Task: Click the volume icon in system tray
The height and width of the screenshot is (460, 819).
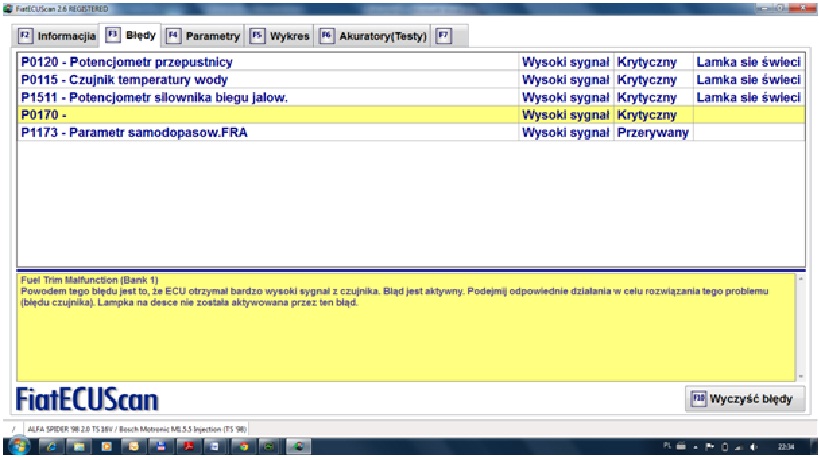Action: coord(754,447)
